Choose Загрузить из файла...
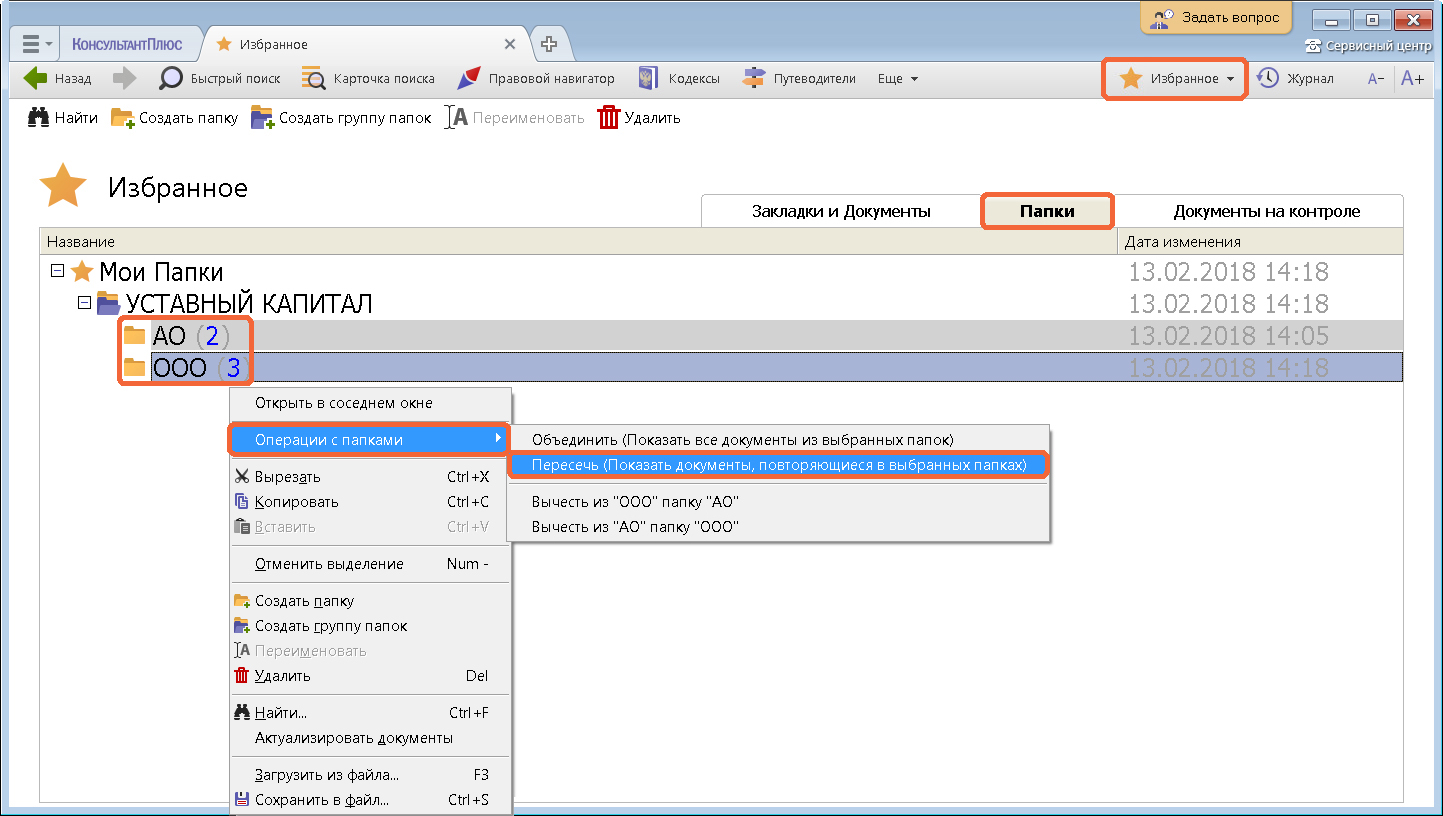1443x816 pixels. [371, 775]
